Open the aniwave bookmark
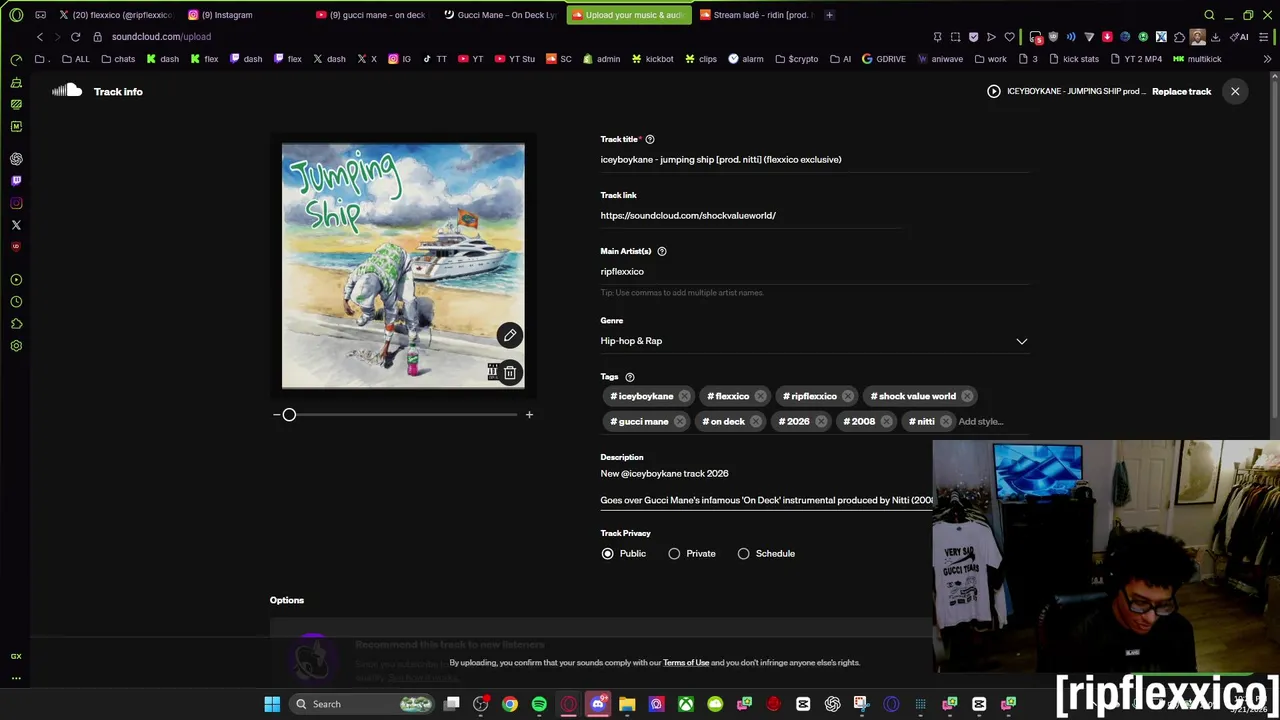 939,59
